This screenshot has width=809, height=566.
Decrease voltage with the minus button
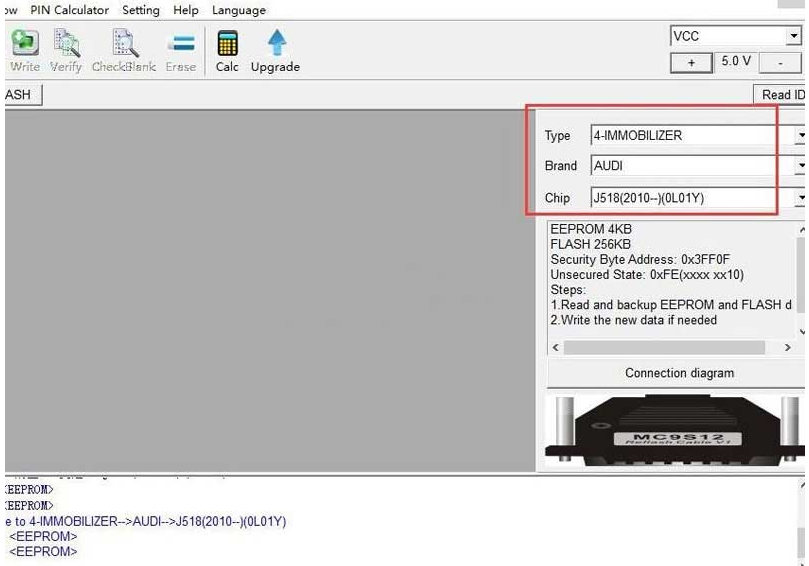pos(781,62)
